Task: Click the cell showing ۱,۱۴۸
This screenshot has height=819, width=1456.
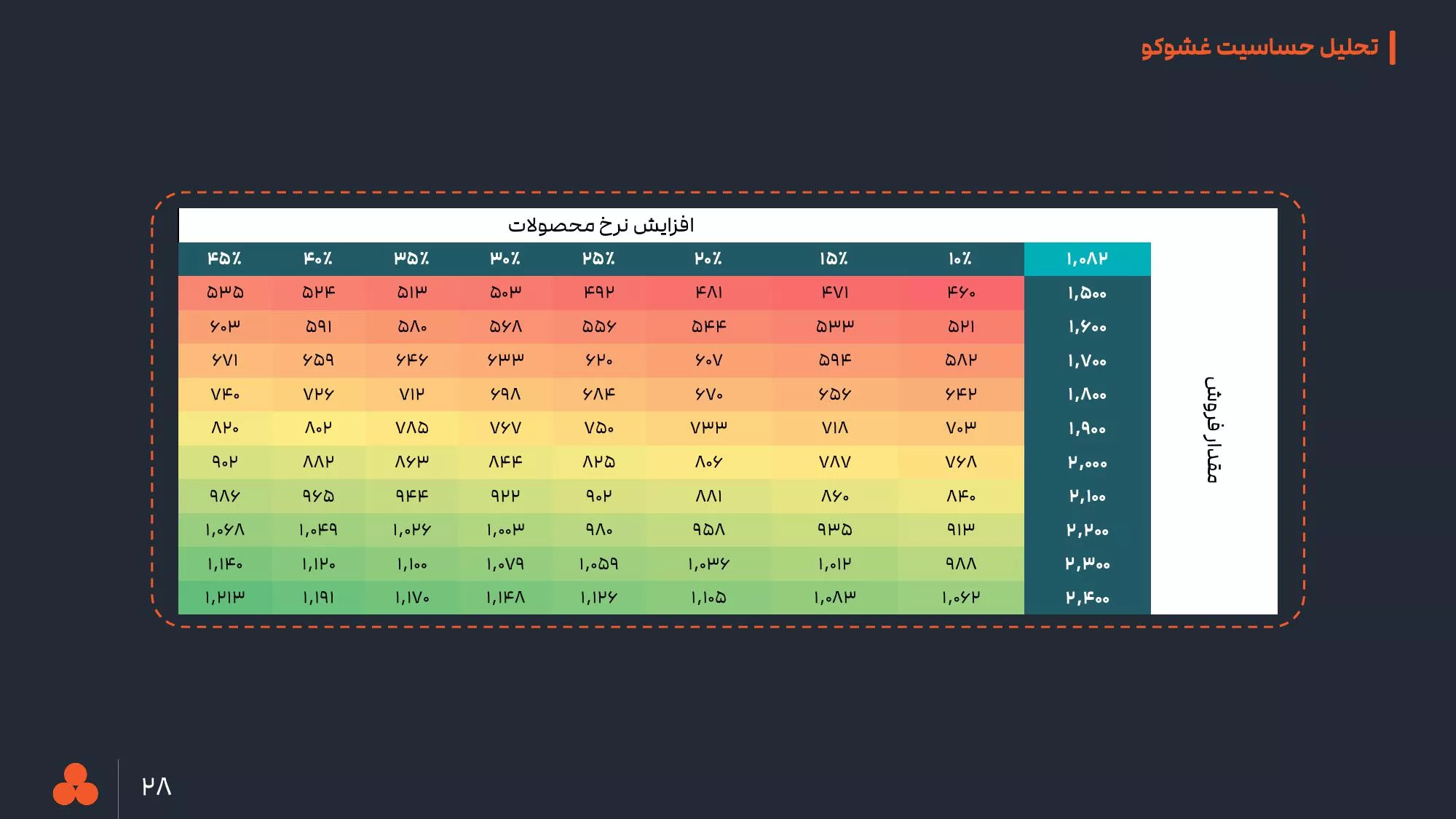Action: click(x=505, y=598)
